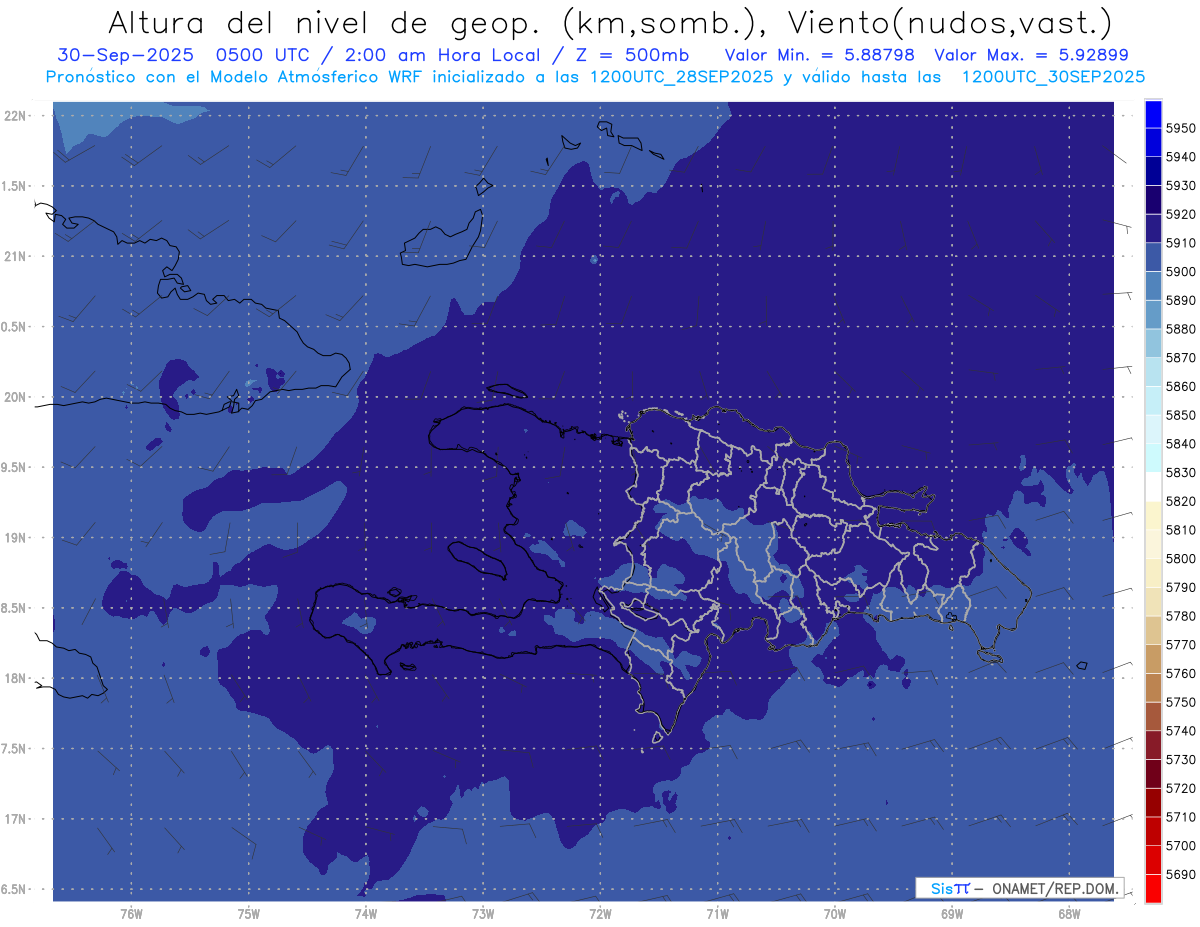Click the 19N latitude axis label
Viewport: 1200px width, 927px height.
[x=16, y=538]
